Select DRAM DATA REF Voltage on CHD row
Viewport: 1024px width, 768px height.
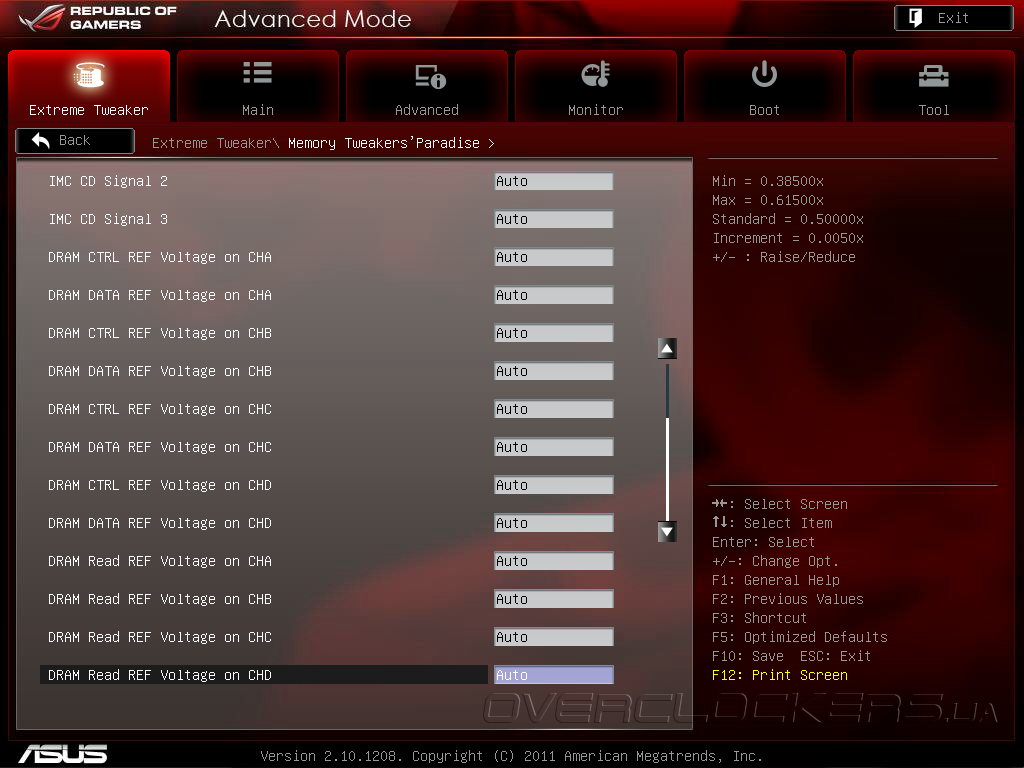[160, 523]
